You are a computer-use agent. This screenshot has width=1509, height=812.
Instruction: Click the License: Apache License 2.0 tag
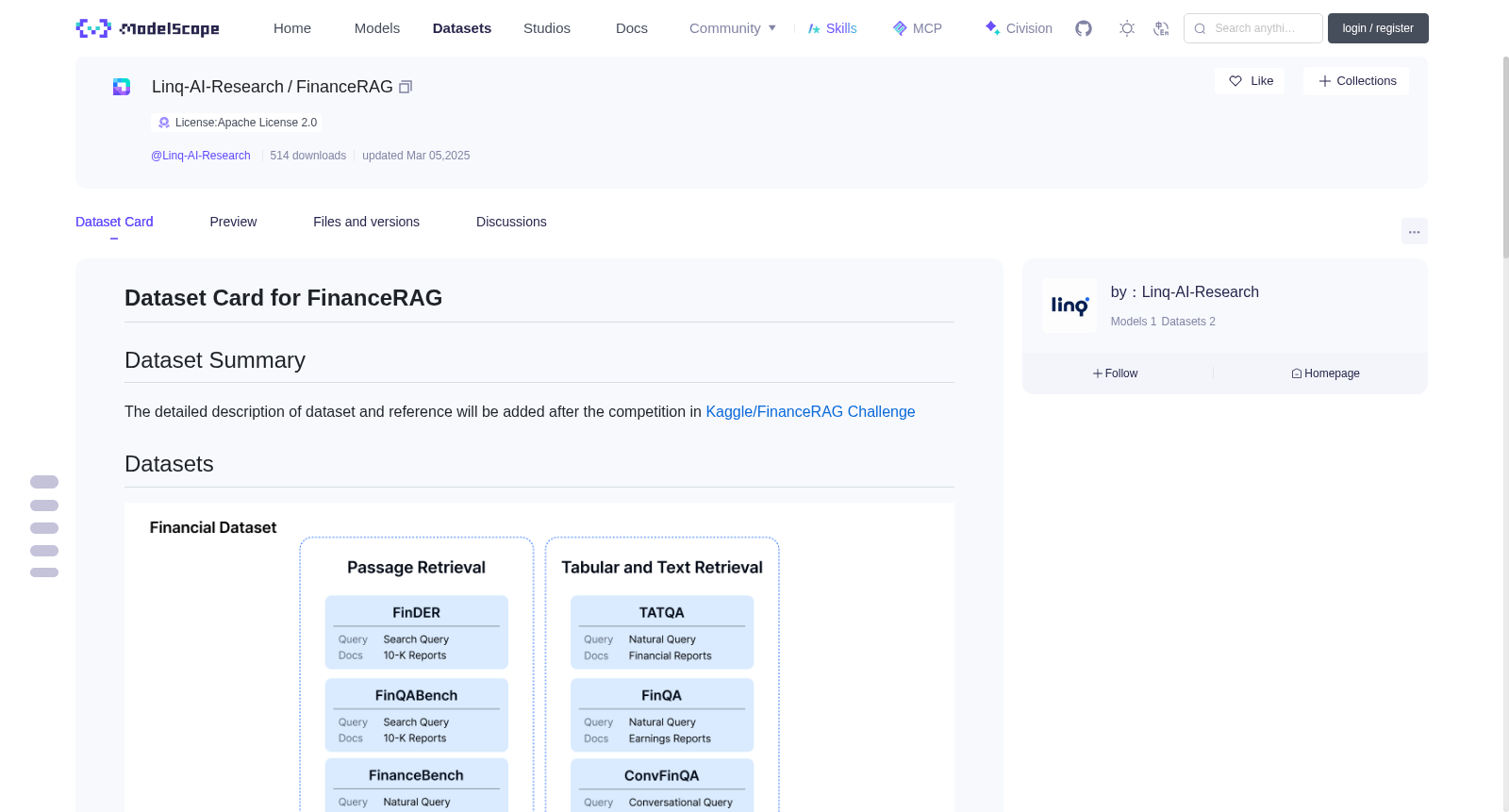237,123
